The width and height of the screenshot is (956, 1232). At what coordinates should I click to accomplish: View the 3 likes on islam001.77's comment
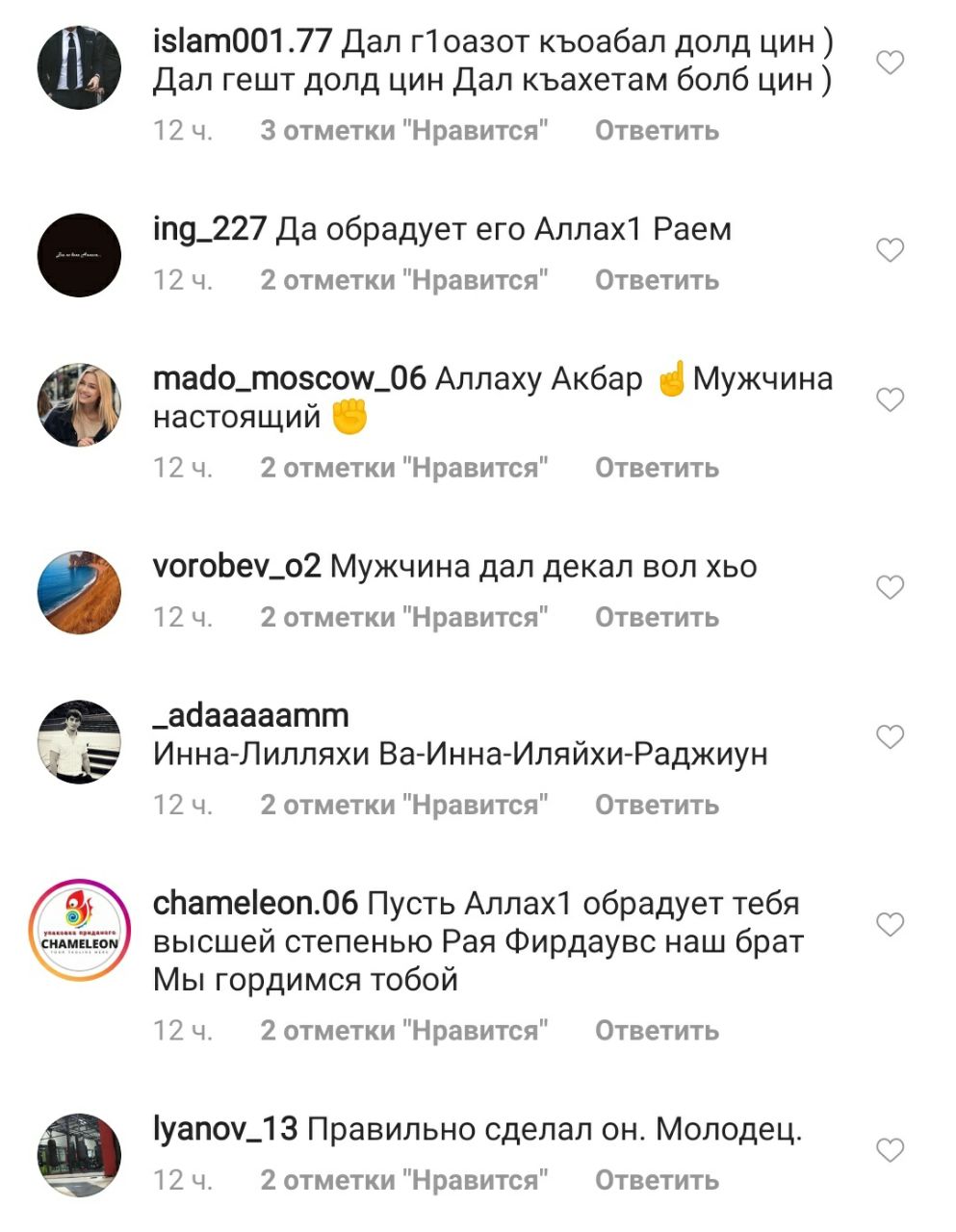coord(403,131)
